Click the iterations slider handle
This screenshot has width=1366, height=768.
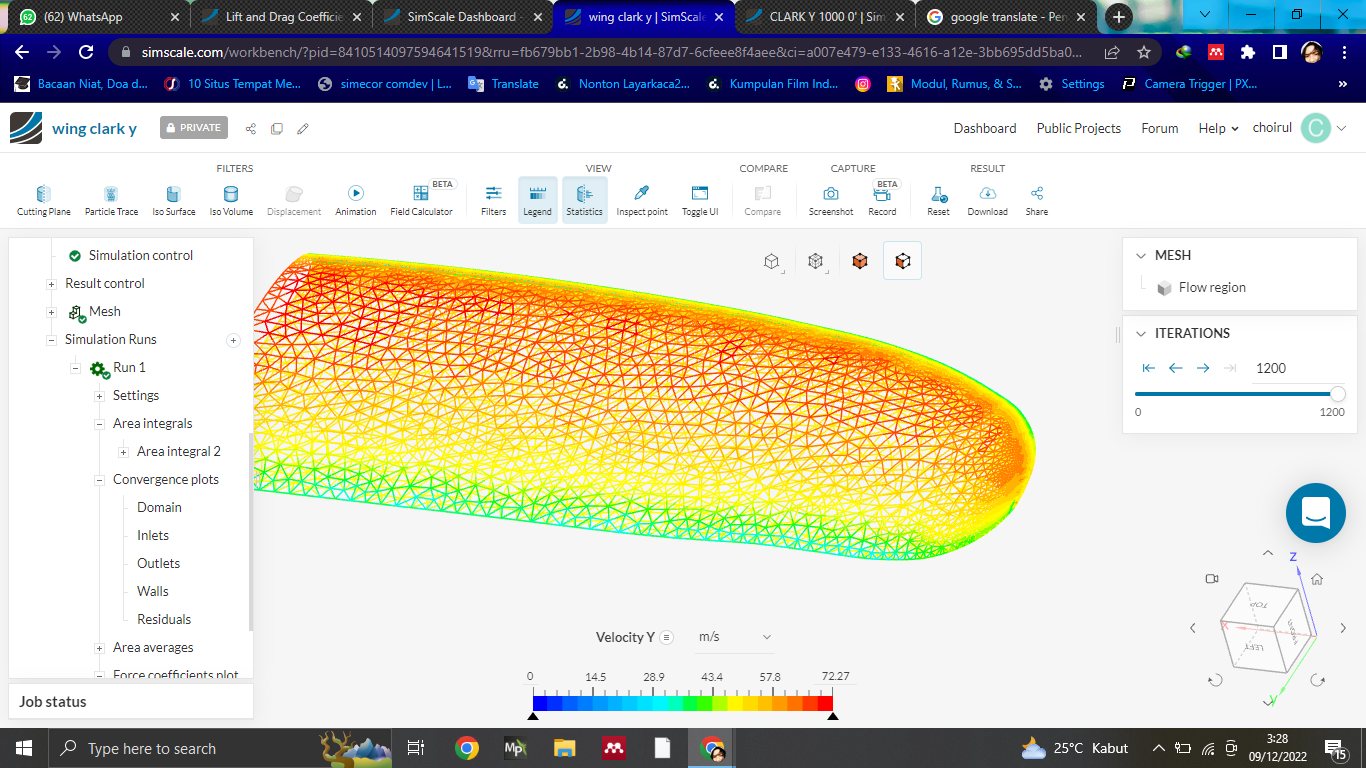[1338, 394]
